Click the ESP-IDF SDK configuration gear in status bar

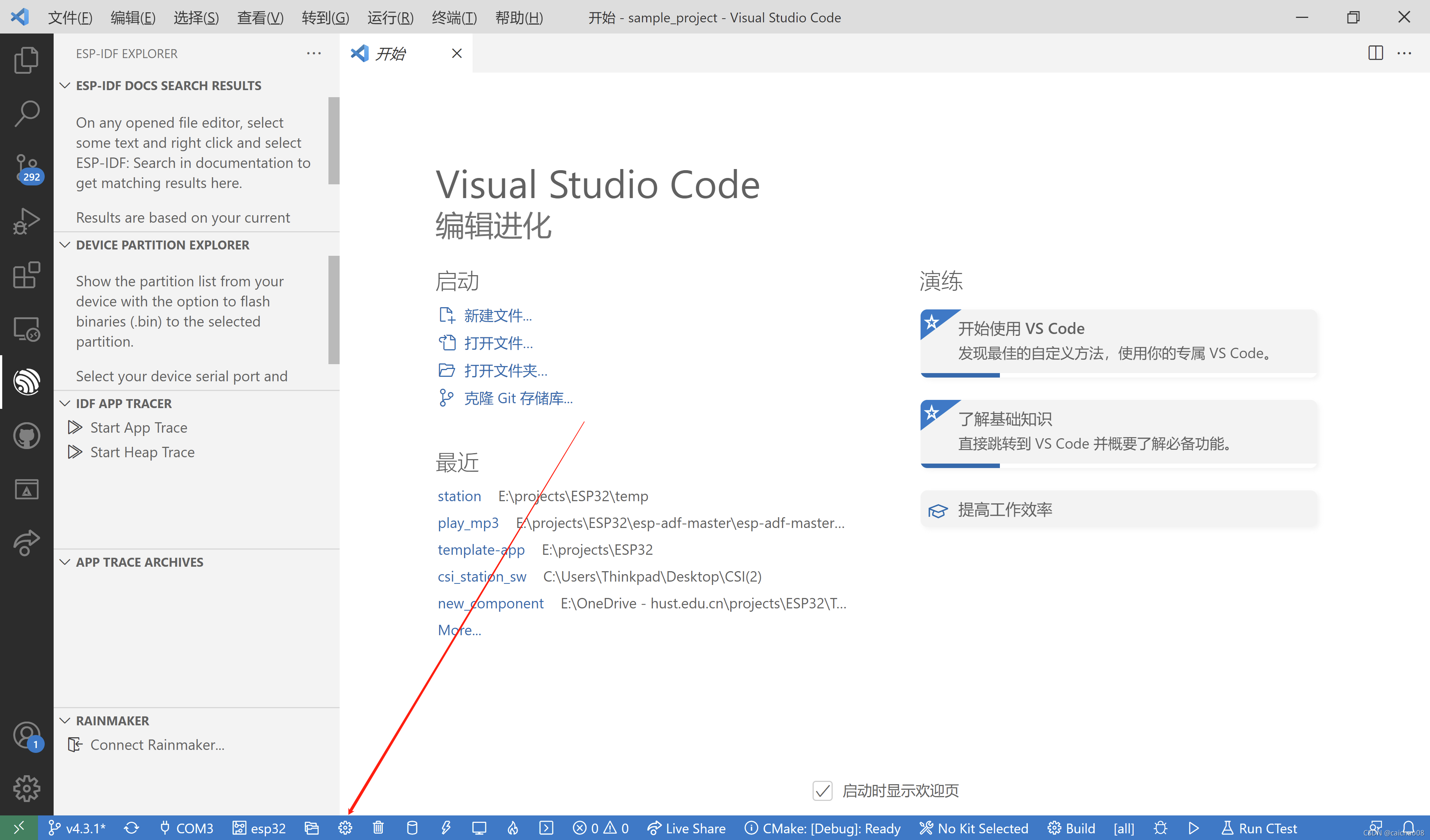pyautogui.click(x=345, y=828)
